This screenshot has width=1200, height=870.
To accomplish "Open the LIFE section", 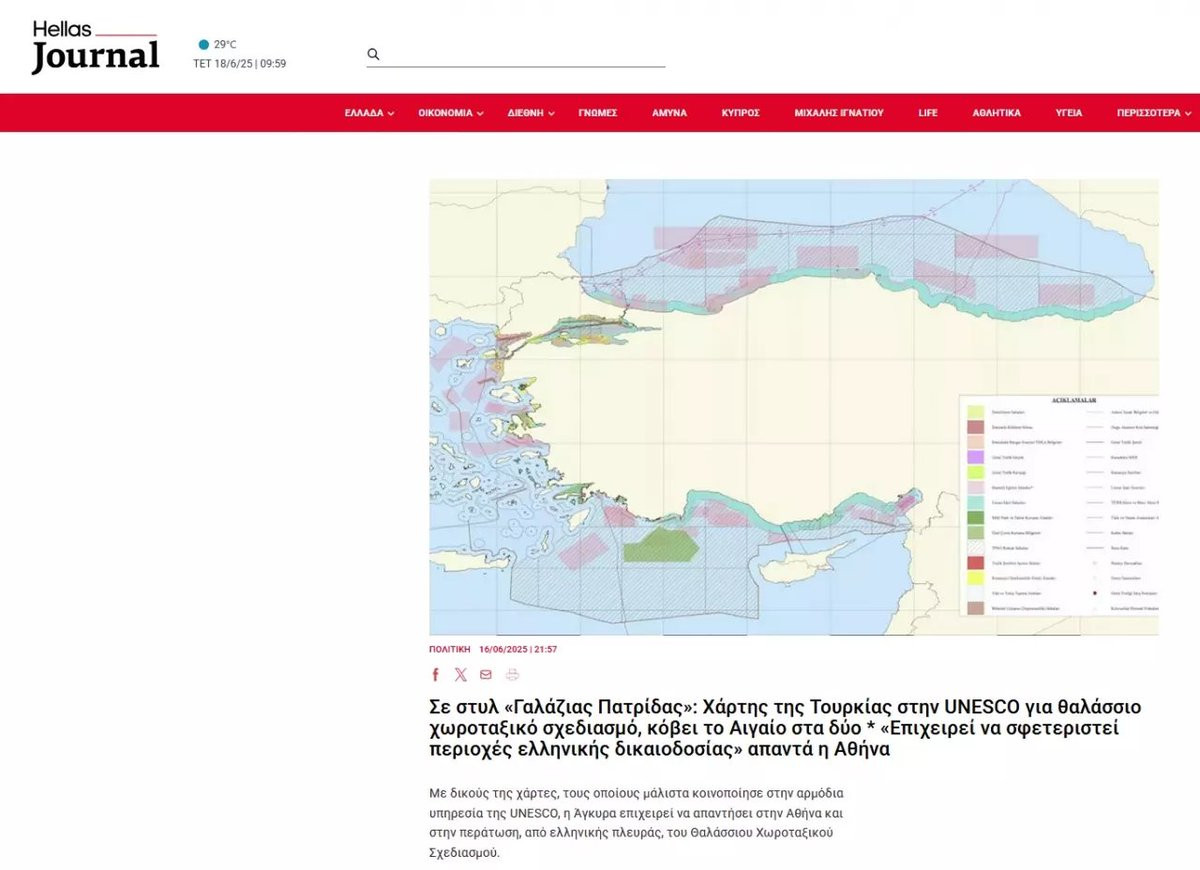I will pos(928,113).
